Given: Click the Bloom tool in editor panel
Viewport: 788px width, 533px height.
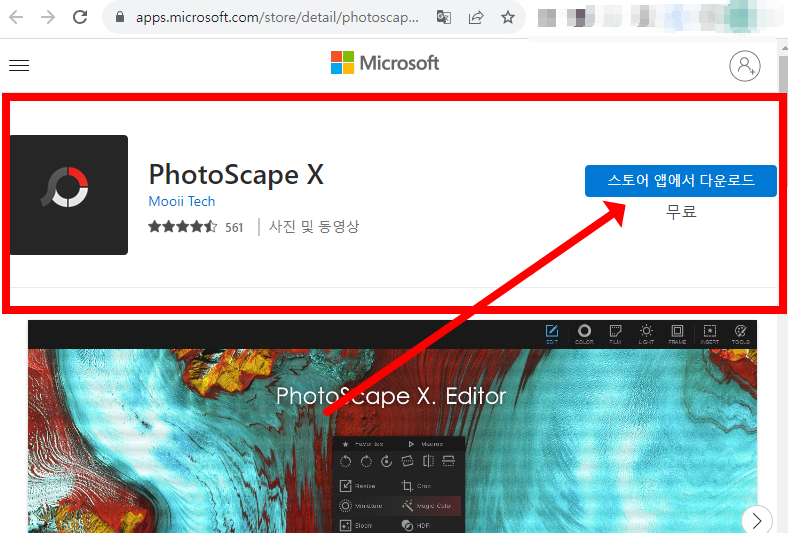Looking at the screenshot, I should (356, 525).
